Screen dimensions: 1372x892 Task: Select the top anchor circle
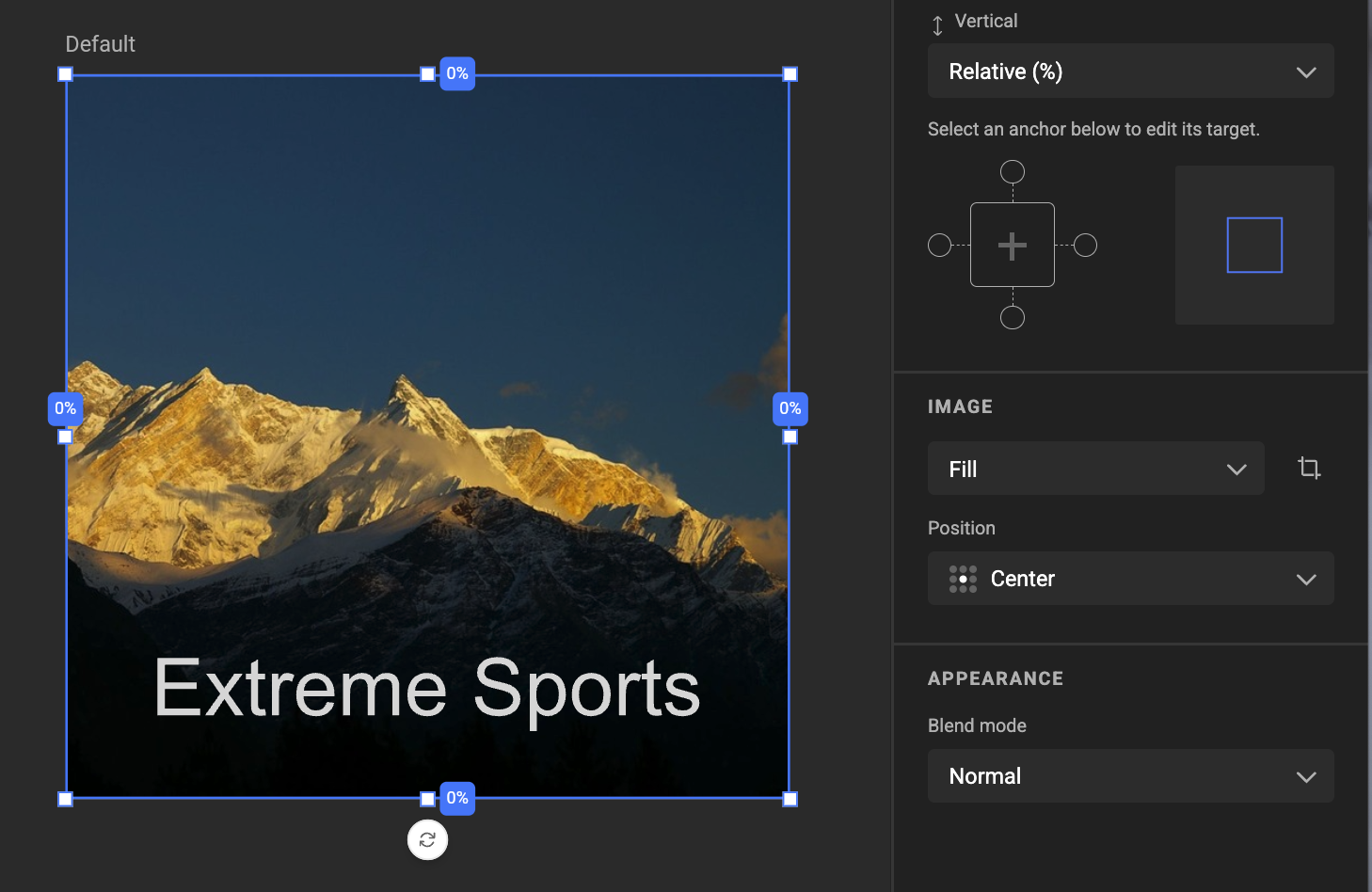point(1013,171)
